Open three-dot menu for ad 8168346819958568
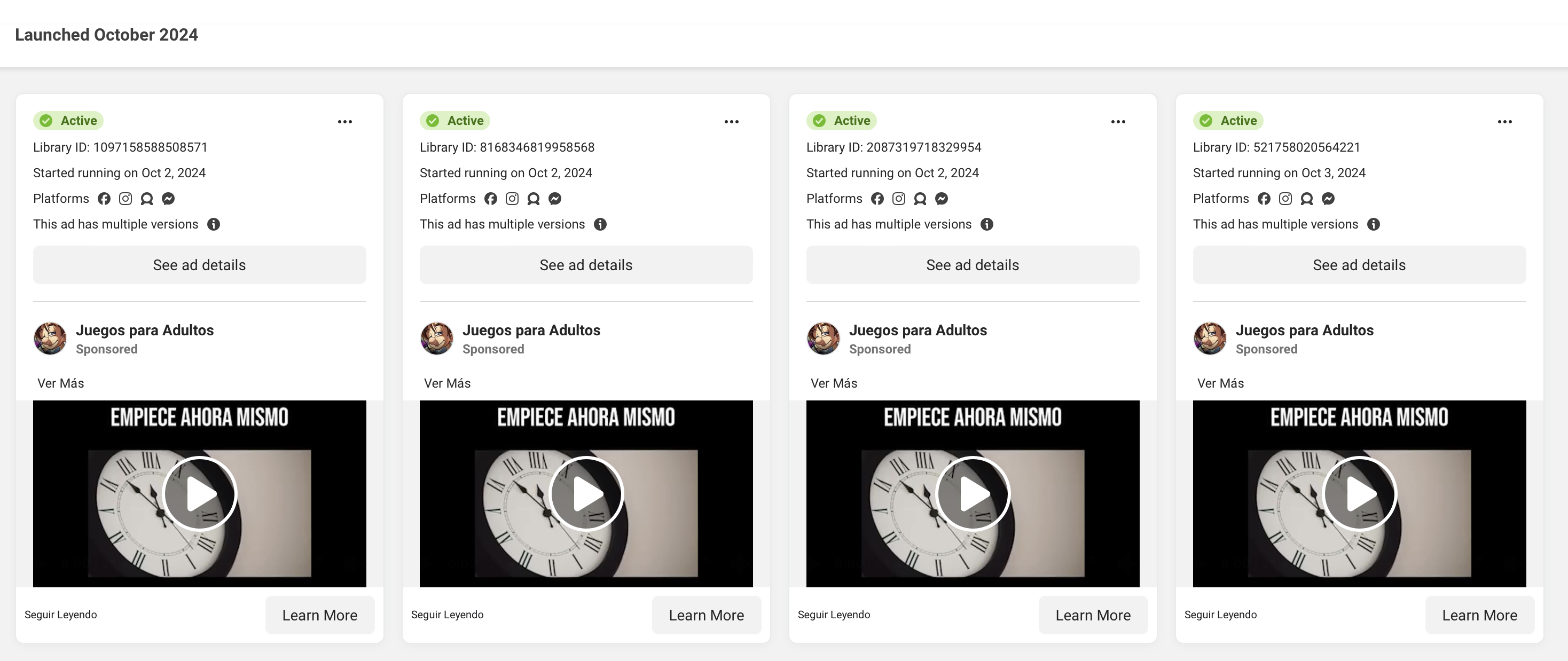Viewport: 1568px width, 661px height. pos(731,122)
